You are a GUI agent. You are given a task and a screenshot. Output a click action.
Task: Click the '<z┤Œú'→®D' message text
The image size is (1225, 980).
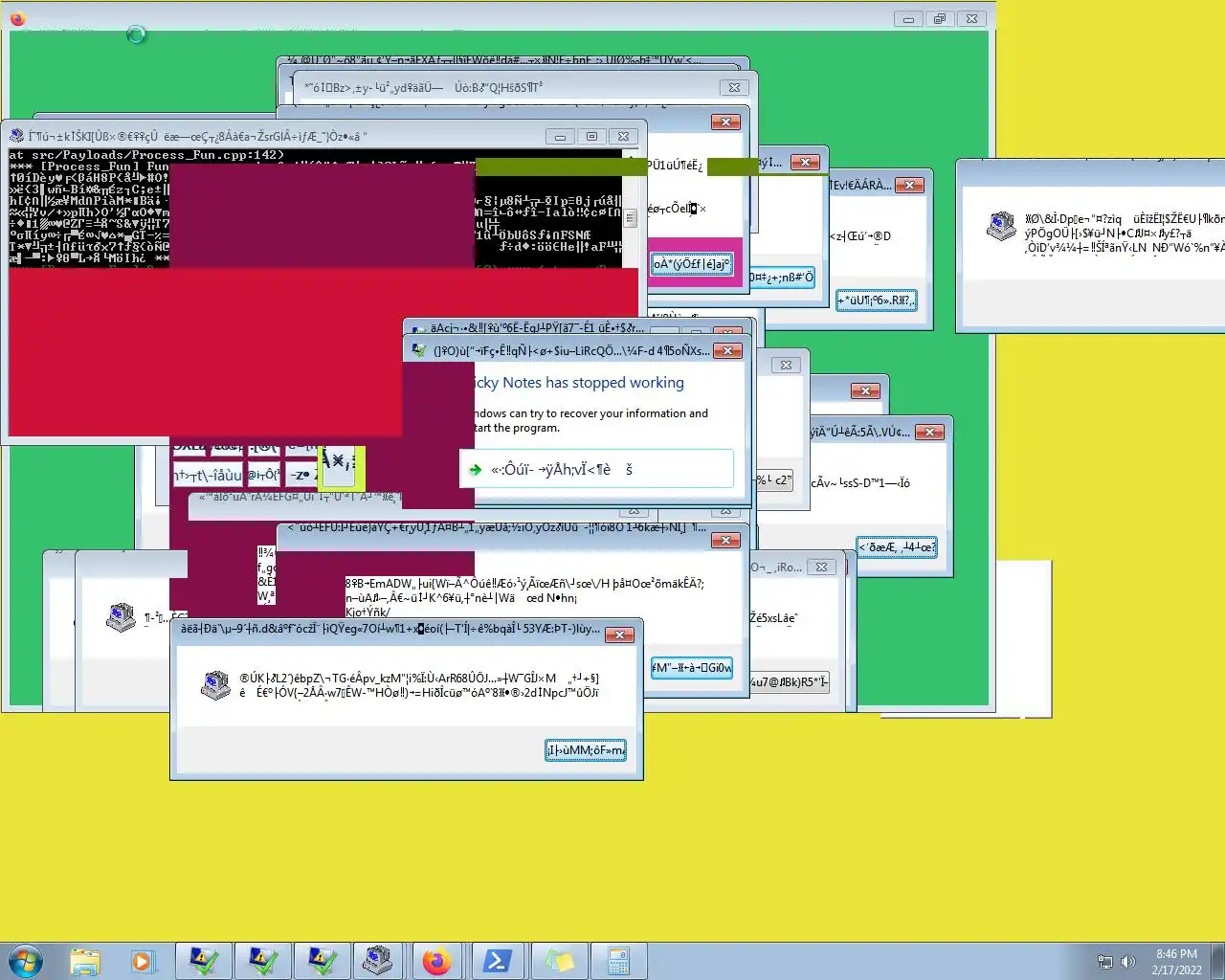(860, 236)
